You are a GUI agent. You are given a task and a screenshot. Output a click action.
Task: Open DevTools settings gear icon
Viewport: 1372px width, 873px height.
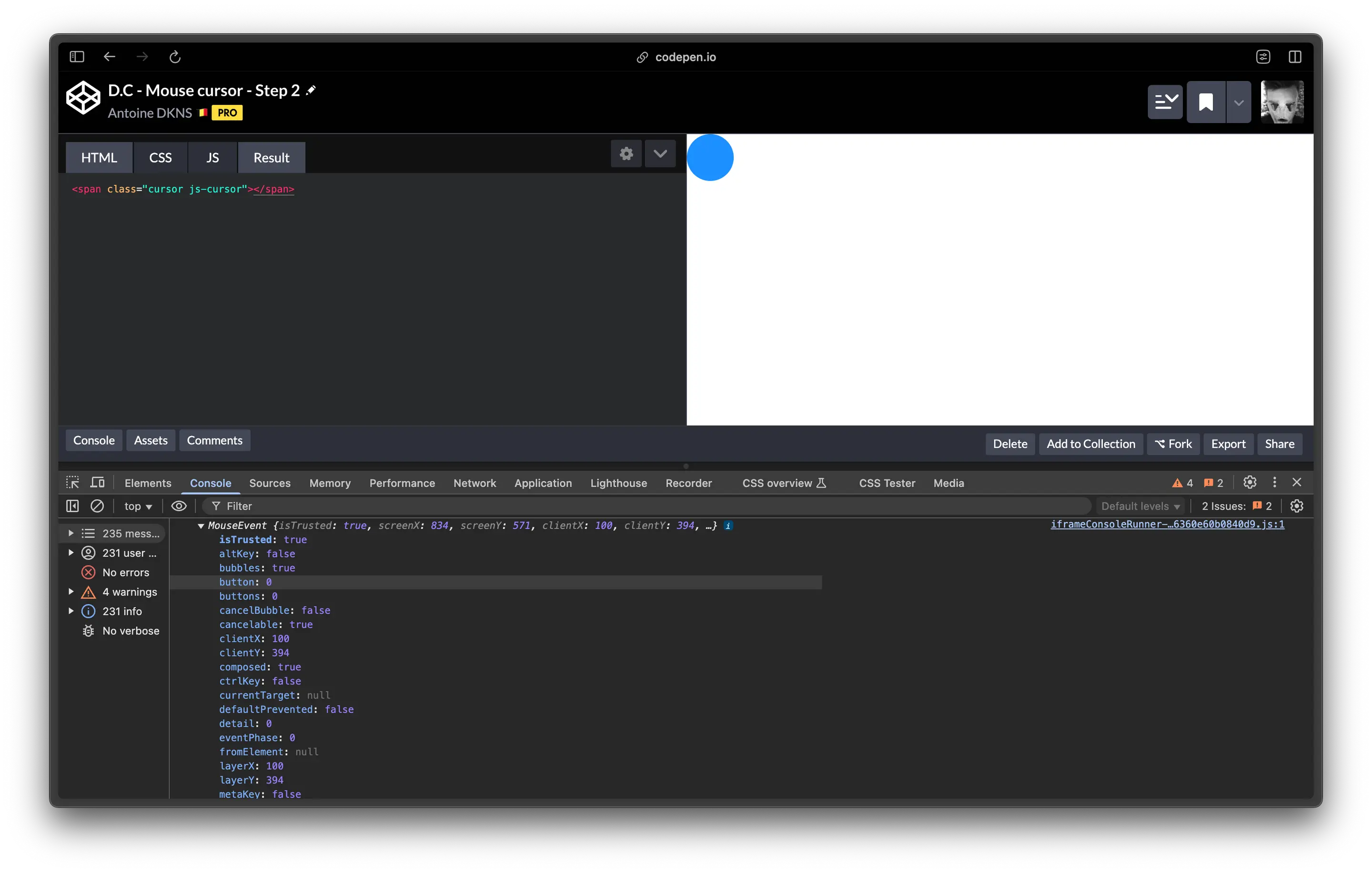(x=1250, y=483)
